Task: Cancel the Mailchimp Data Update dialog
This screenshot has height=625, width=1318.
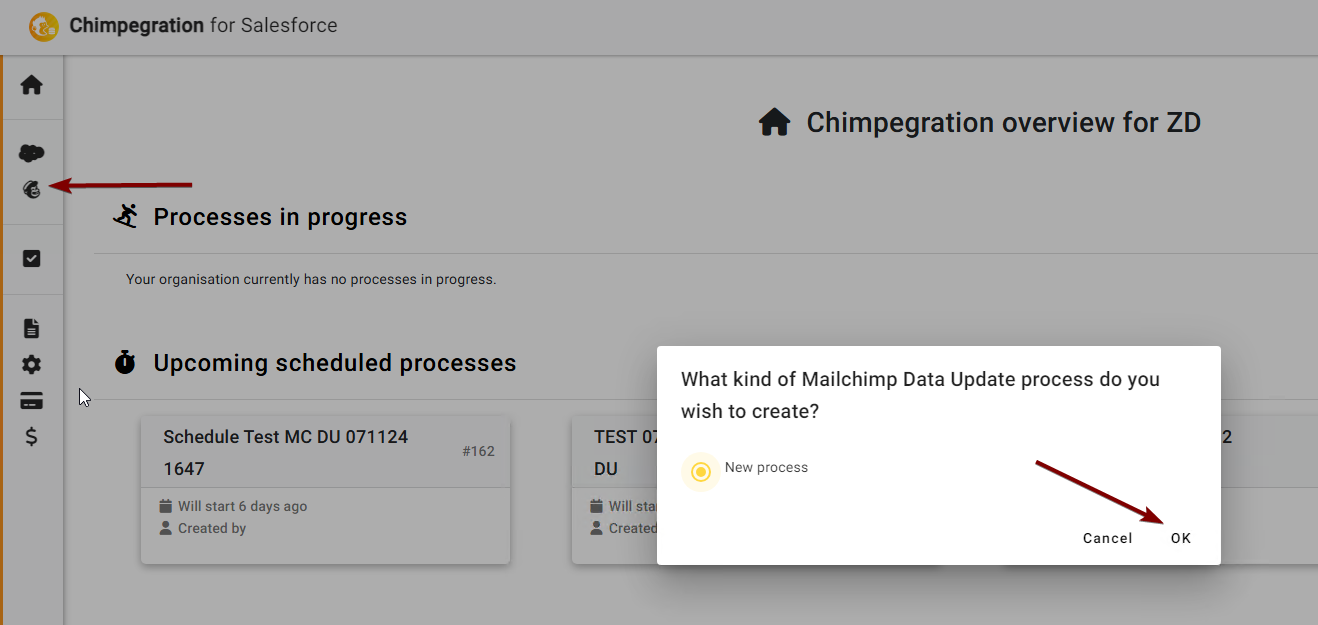Action: (1108, 538)
